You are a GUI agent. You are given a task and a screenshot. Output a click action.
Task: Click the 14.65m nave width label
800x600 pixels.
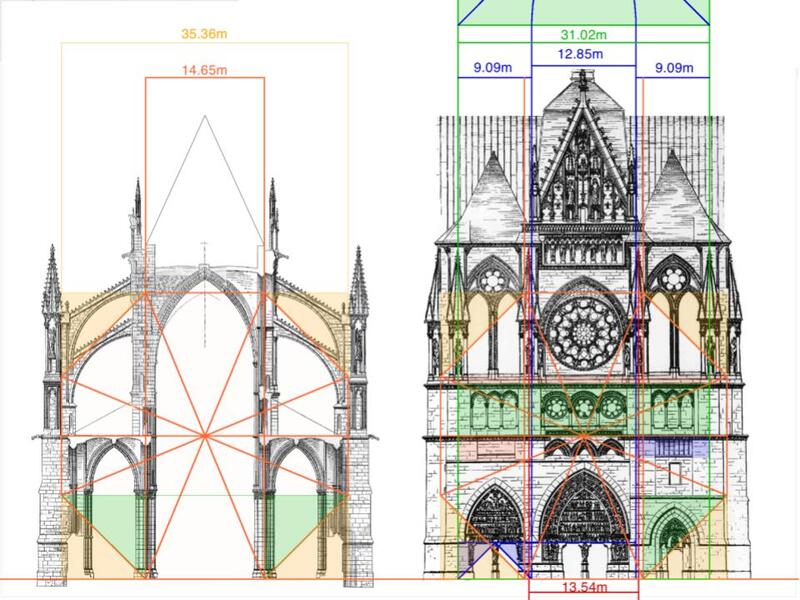click(205, 70)
